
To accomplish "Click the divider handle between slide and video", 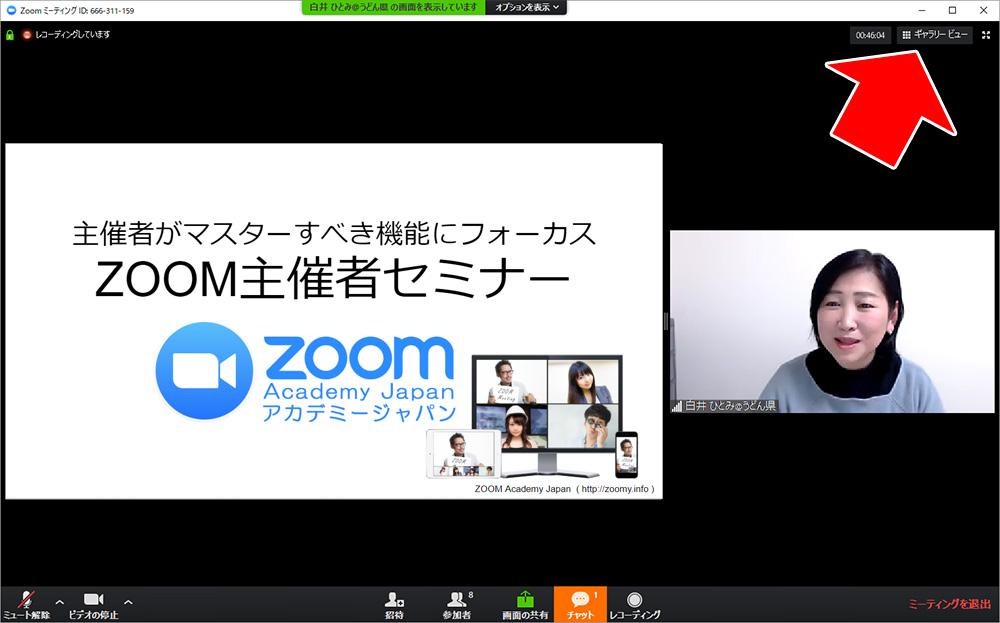I will click(x=665, y=321).
